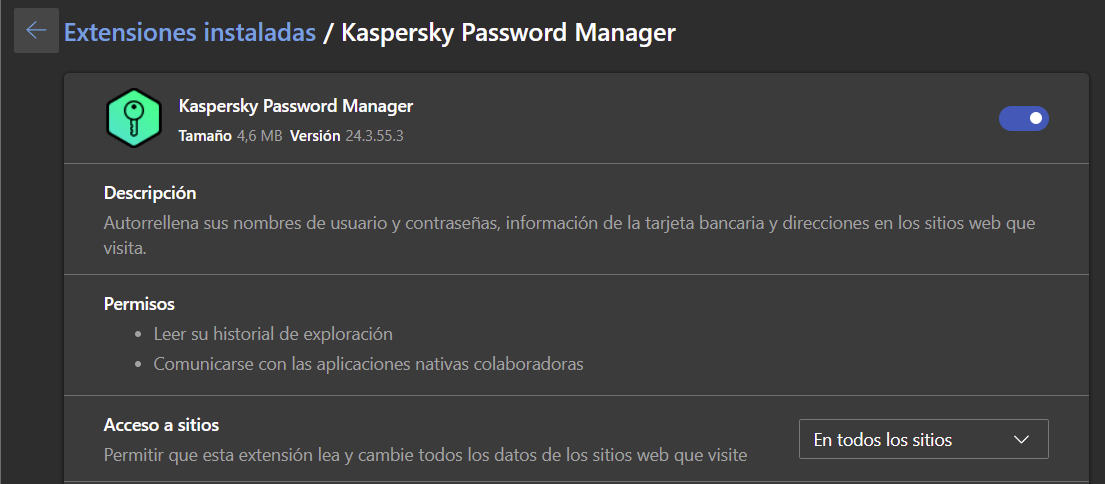
Task: Click the Tamaño label
Action: click(204, 135)
